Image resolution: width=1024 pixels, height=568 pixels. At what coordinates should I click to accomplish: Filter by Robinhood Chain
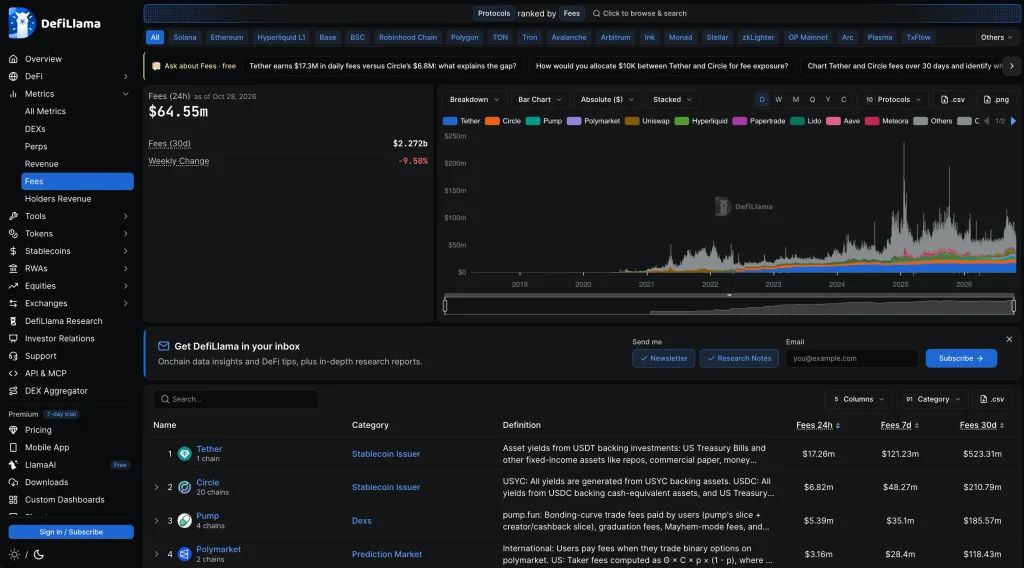tap(408, 37)
